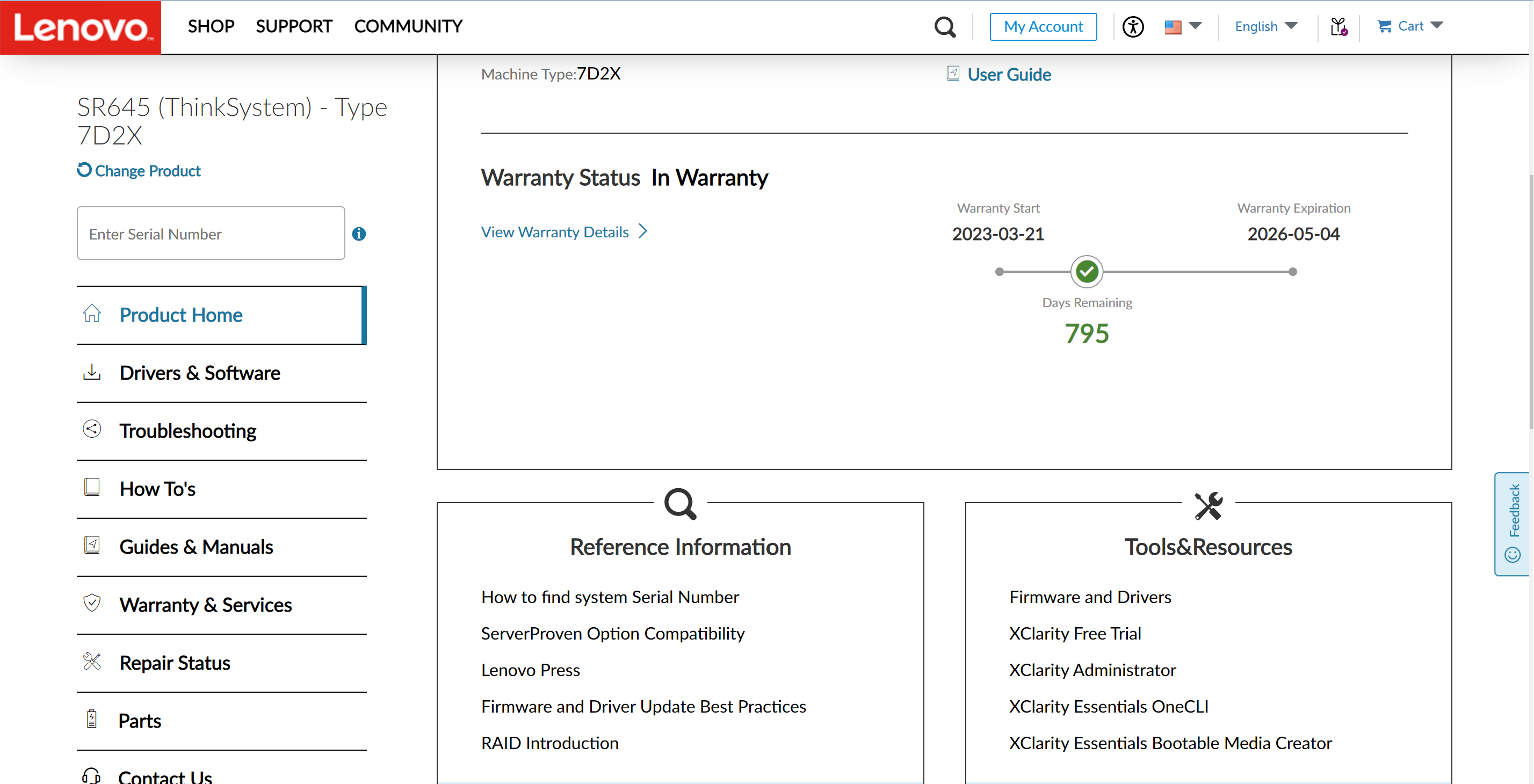Click the User Guide document icon
The image size is (1534, 784).
click(x=953, y=73)
